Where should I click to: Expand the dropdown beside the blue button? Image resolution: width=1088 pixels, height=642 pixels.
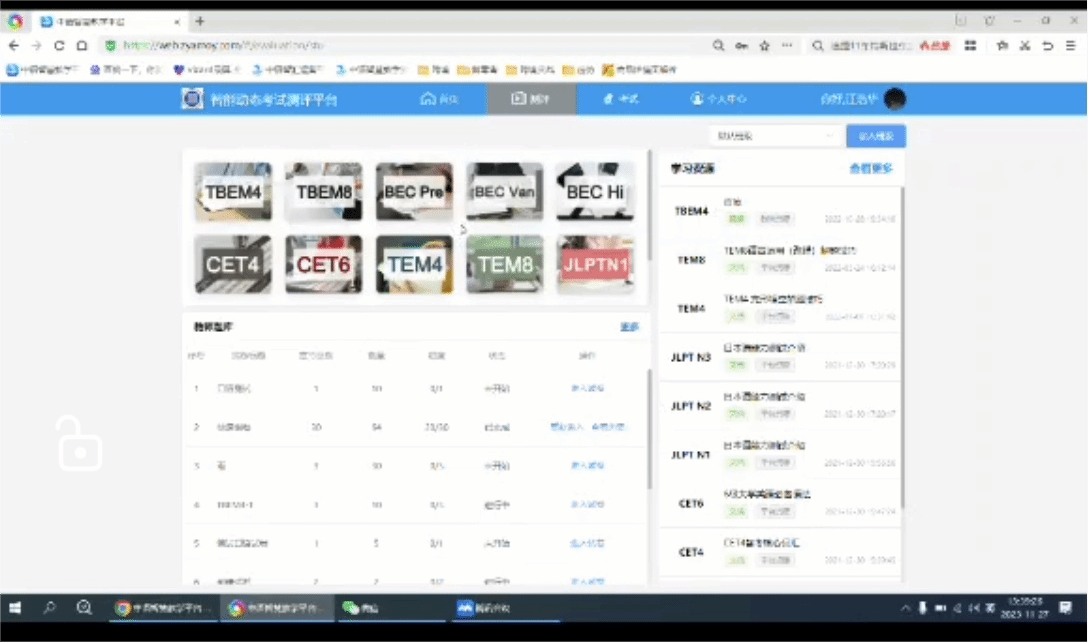[773, 136]
